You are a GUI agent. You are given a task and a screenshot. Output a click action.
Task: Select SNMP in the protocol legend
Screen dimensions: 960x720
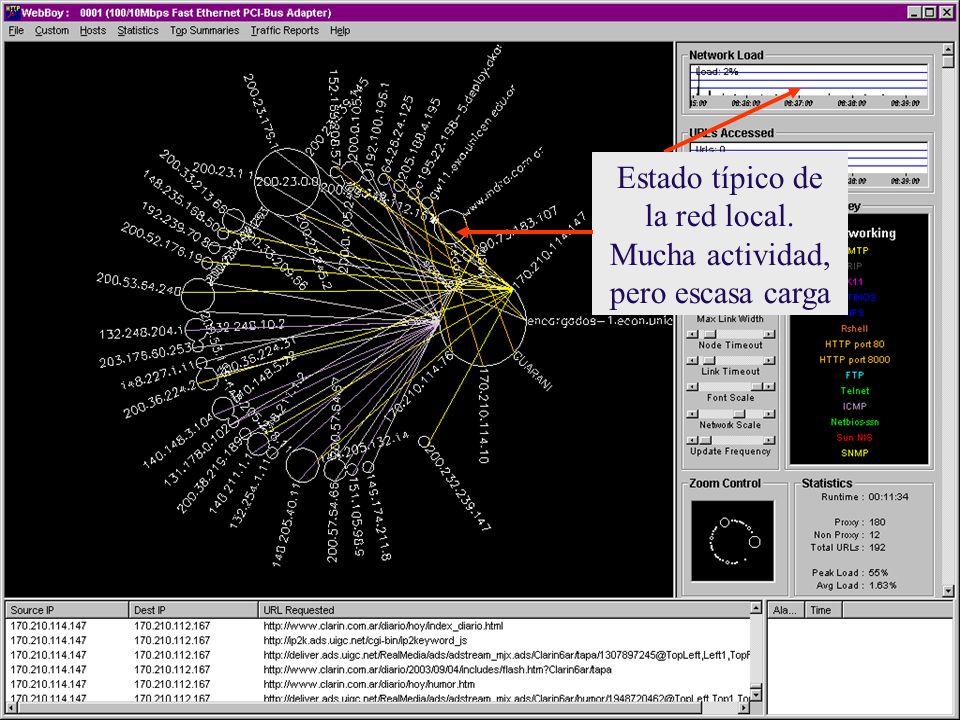pos(854,453)
